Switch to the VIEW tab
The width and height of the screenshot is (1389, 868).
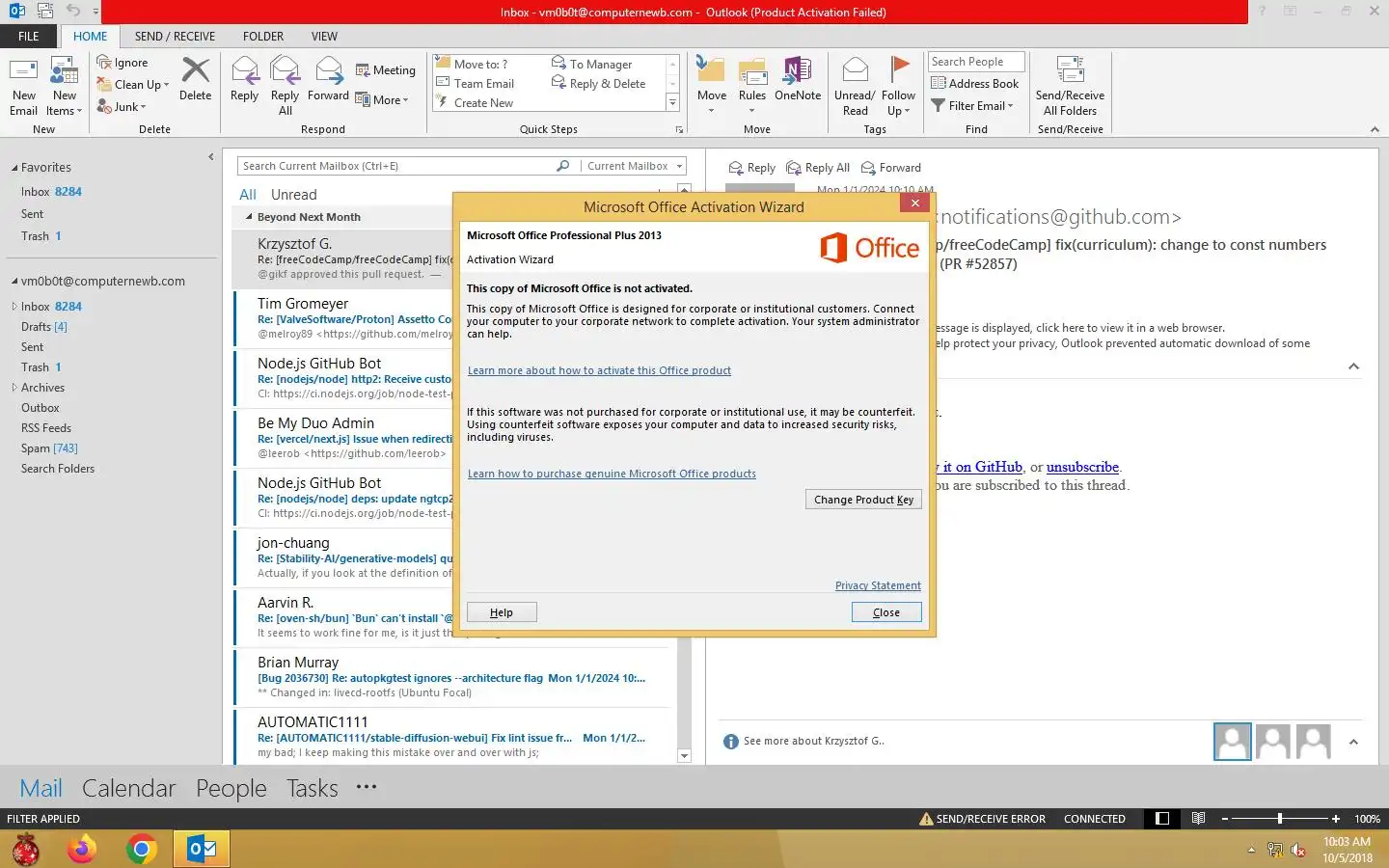[x=324, y=37]
